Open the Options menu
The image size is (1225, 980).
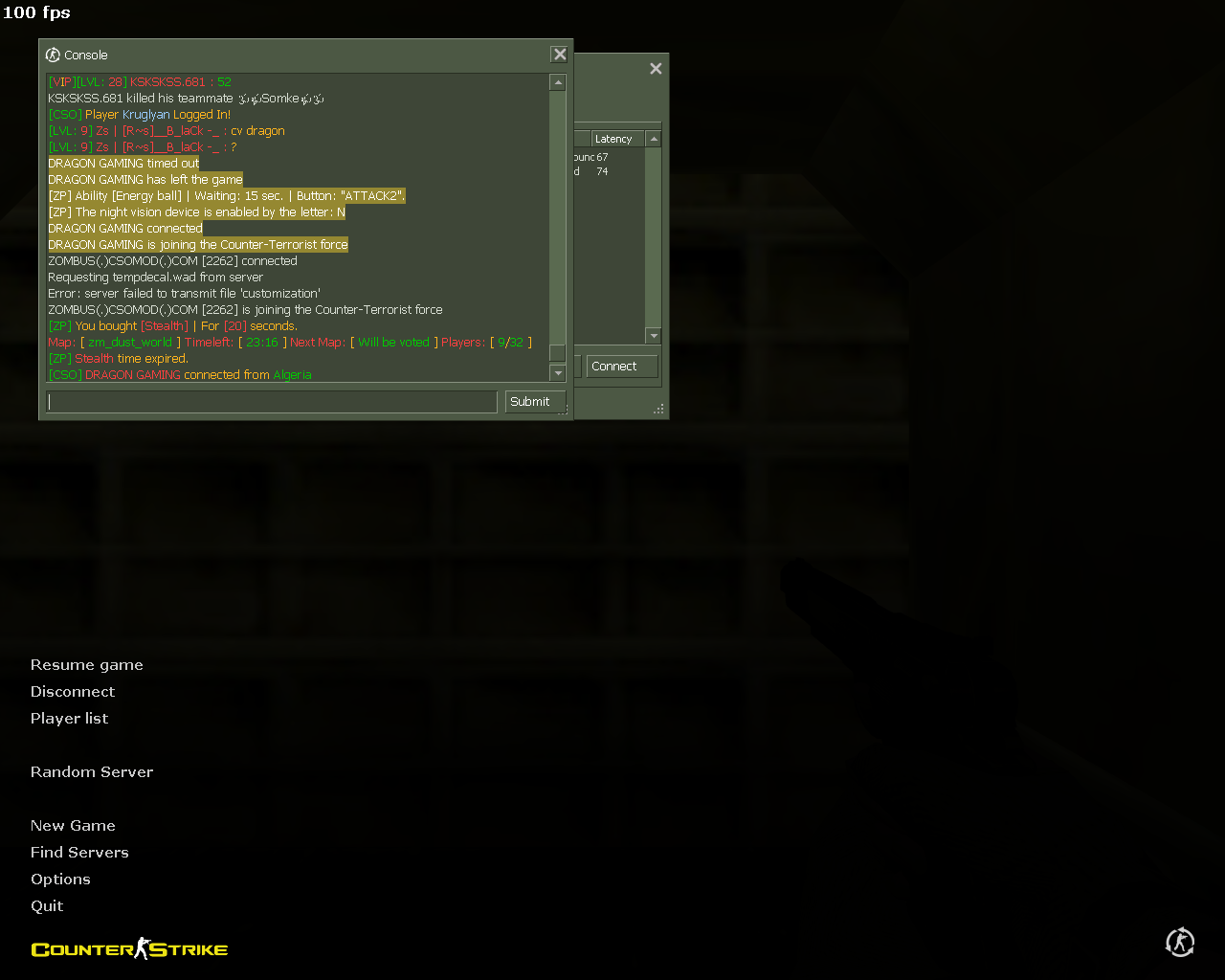point(60,880)
